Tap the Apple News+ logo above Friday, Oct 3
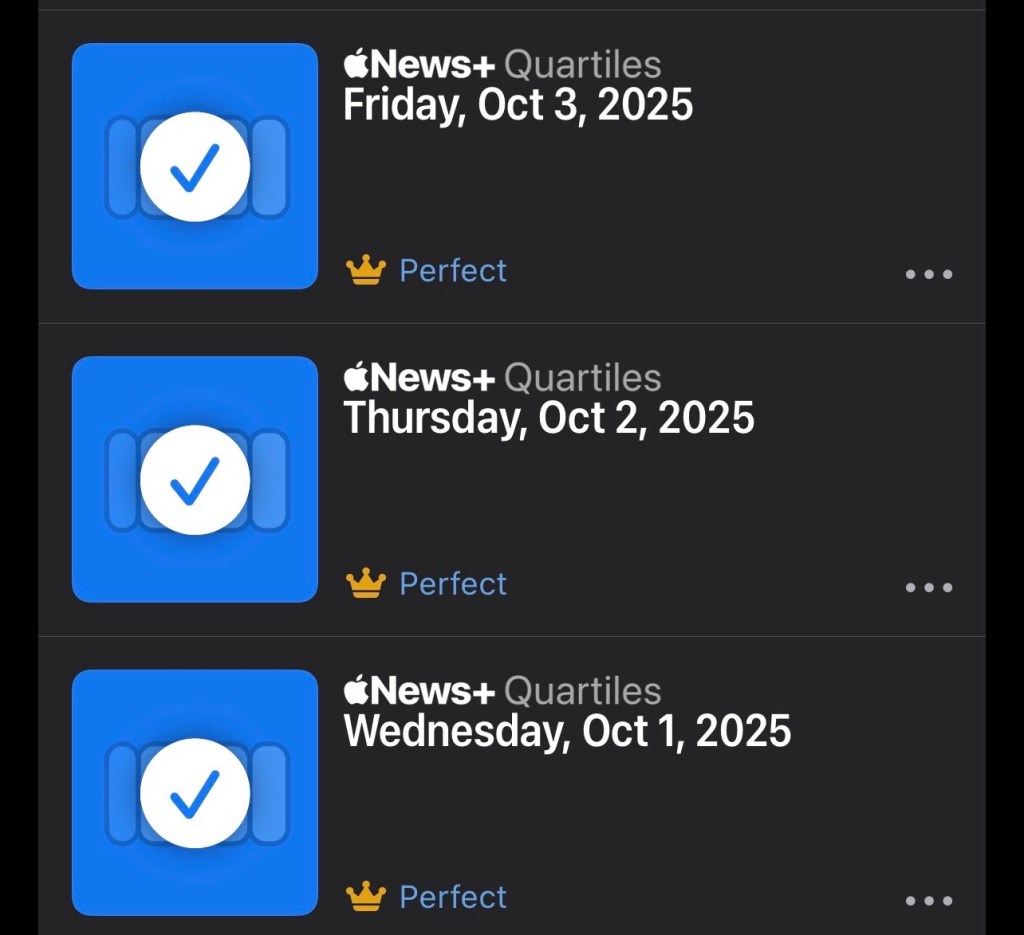Viewport: 1024px width, 935px height. coord(419,65)
